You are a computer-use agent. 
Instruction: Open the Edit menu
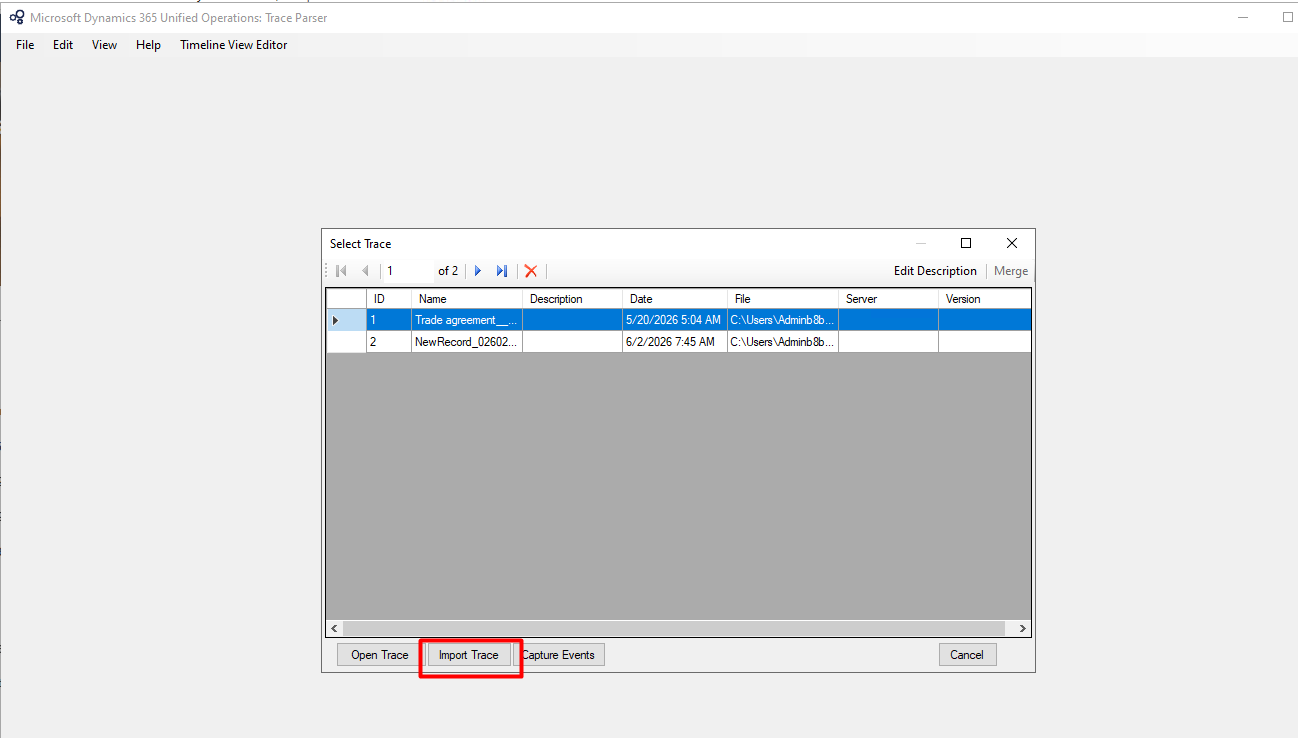coord(63,45)
